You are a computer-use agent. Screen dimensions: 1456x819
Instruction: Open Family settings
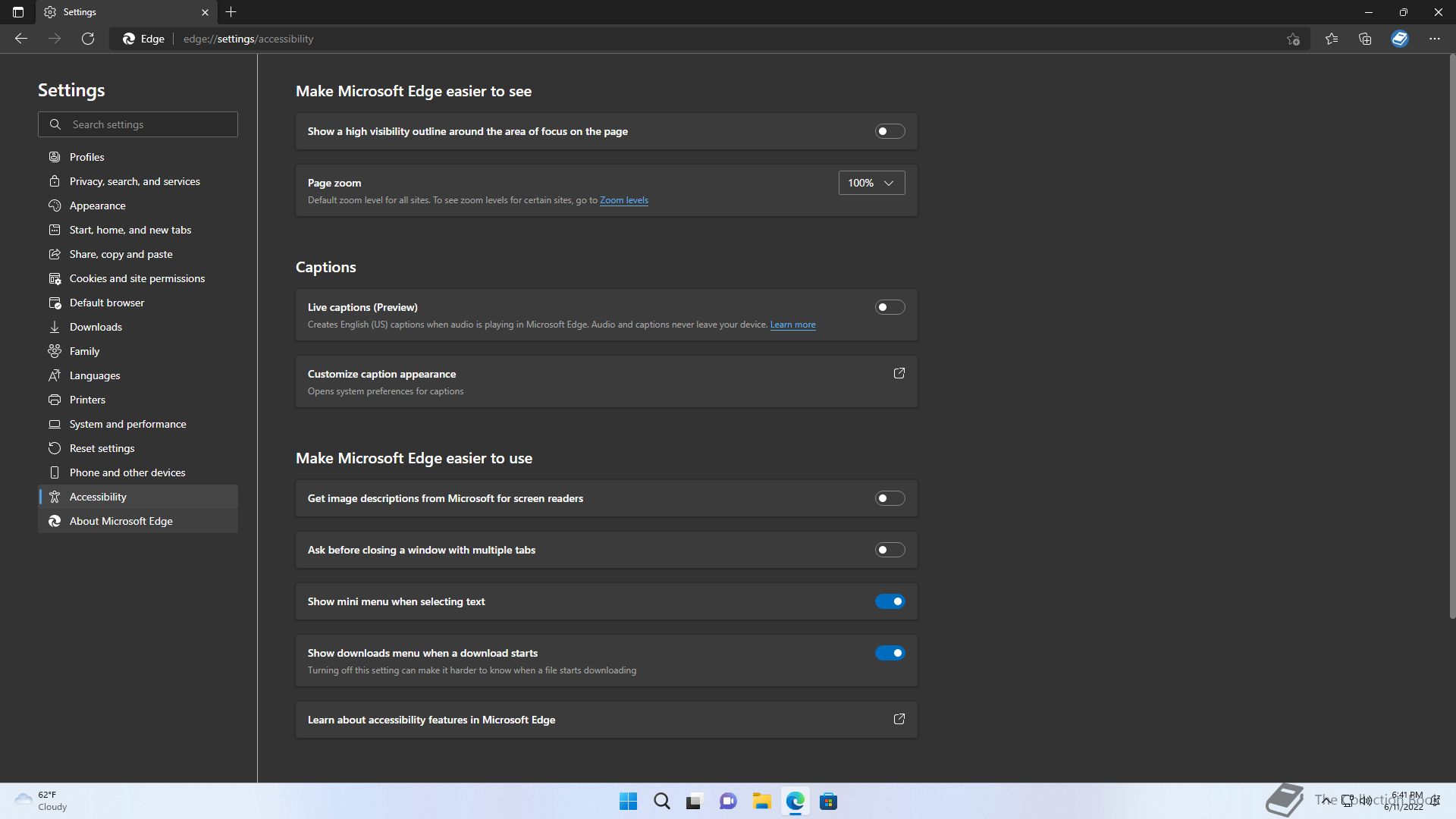point(138,351)
